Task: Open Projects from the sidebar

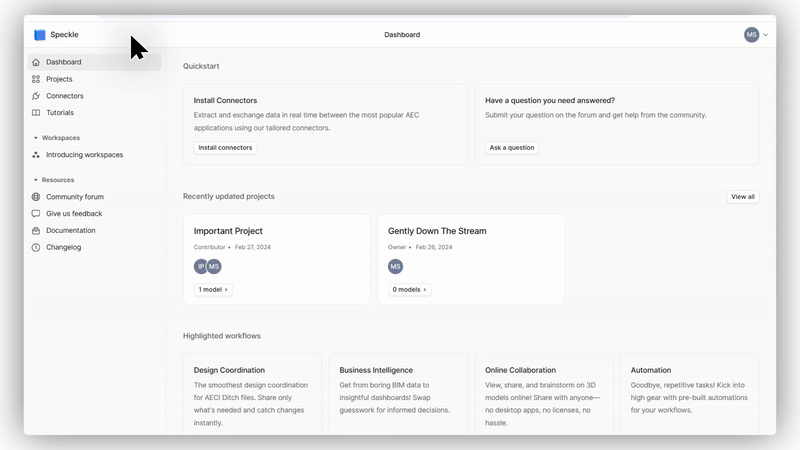Action: click(x=59, y=79)
